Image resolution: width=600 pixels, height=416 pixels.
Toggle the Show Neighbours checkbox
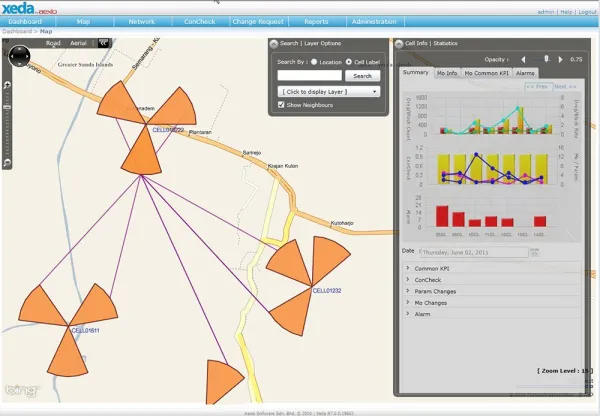(x=281, y=104)
